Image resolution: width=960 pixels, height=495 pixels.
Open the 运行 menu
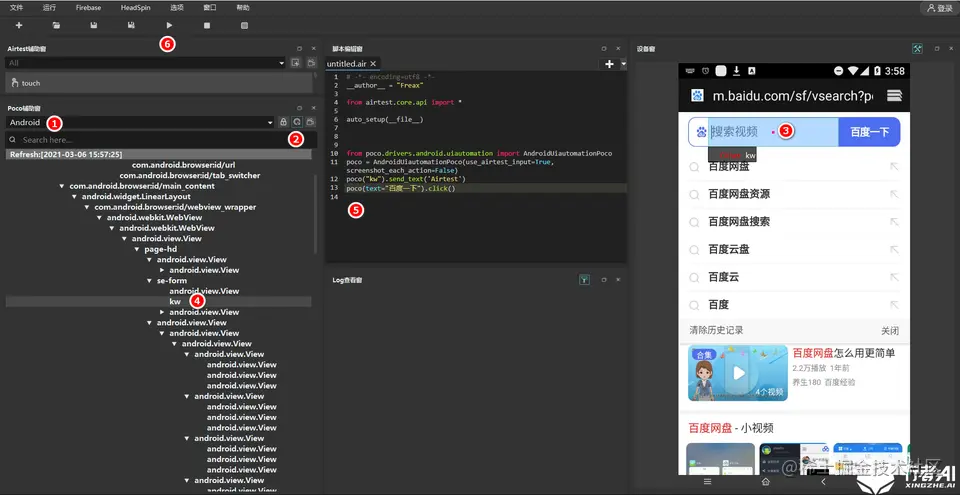(50, 8)
